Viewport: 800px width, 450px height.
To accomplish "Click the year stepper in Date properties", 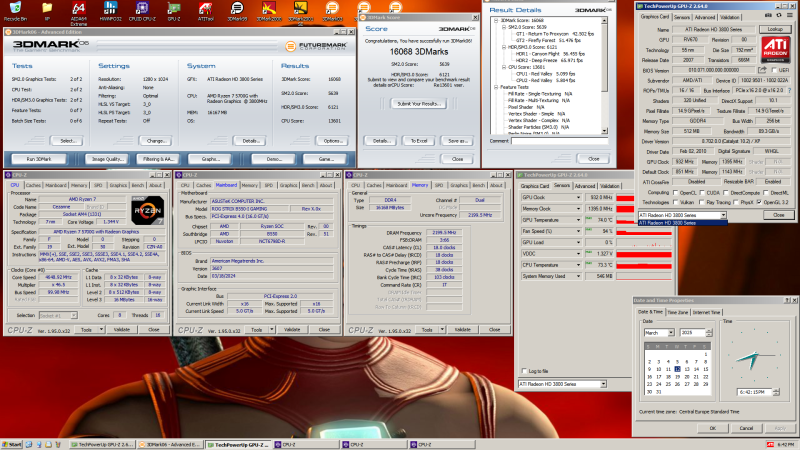I will click(709, 333).
